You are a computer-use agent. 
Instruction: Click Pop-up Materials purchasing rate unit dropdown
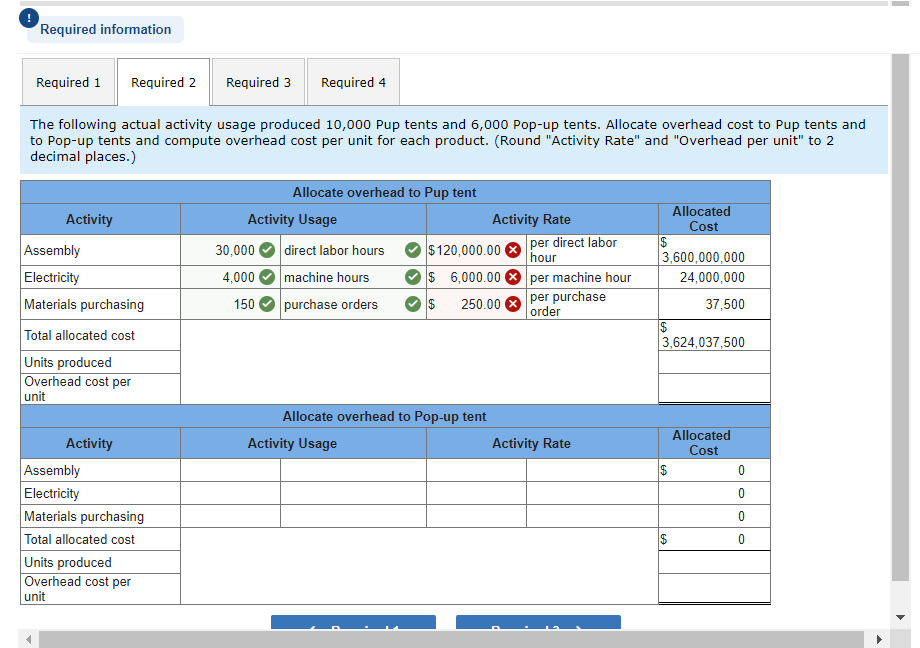pyautogui.click(x=592, y=516)
